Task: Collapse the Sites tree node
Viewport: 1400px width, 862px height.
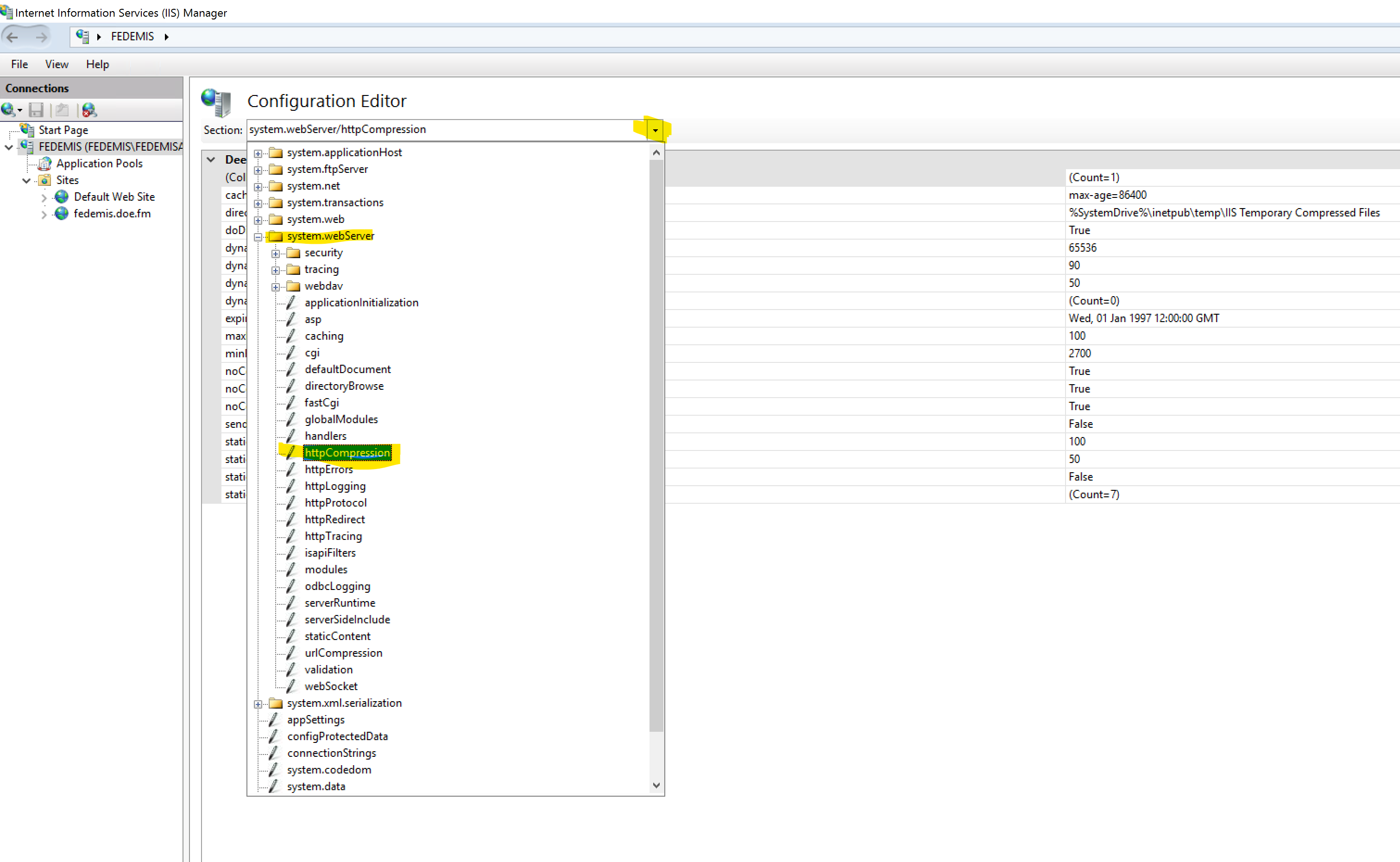Action: [x=26, y=181]
